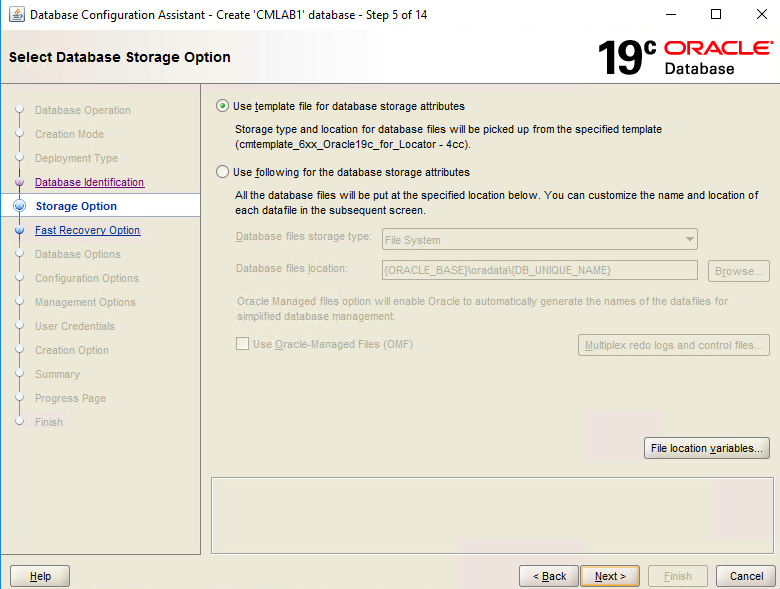
Task: Open File location variables dialog
Action: pos(706,448)
